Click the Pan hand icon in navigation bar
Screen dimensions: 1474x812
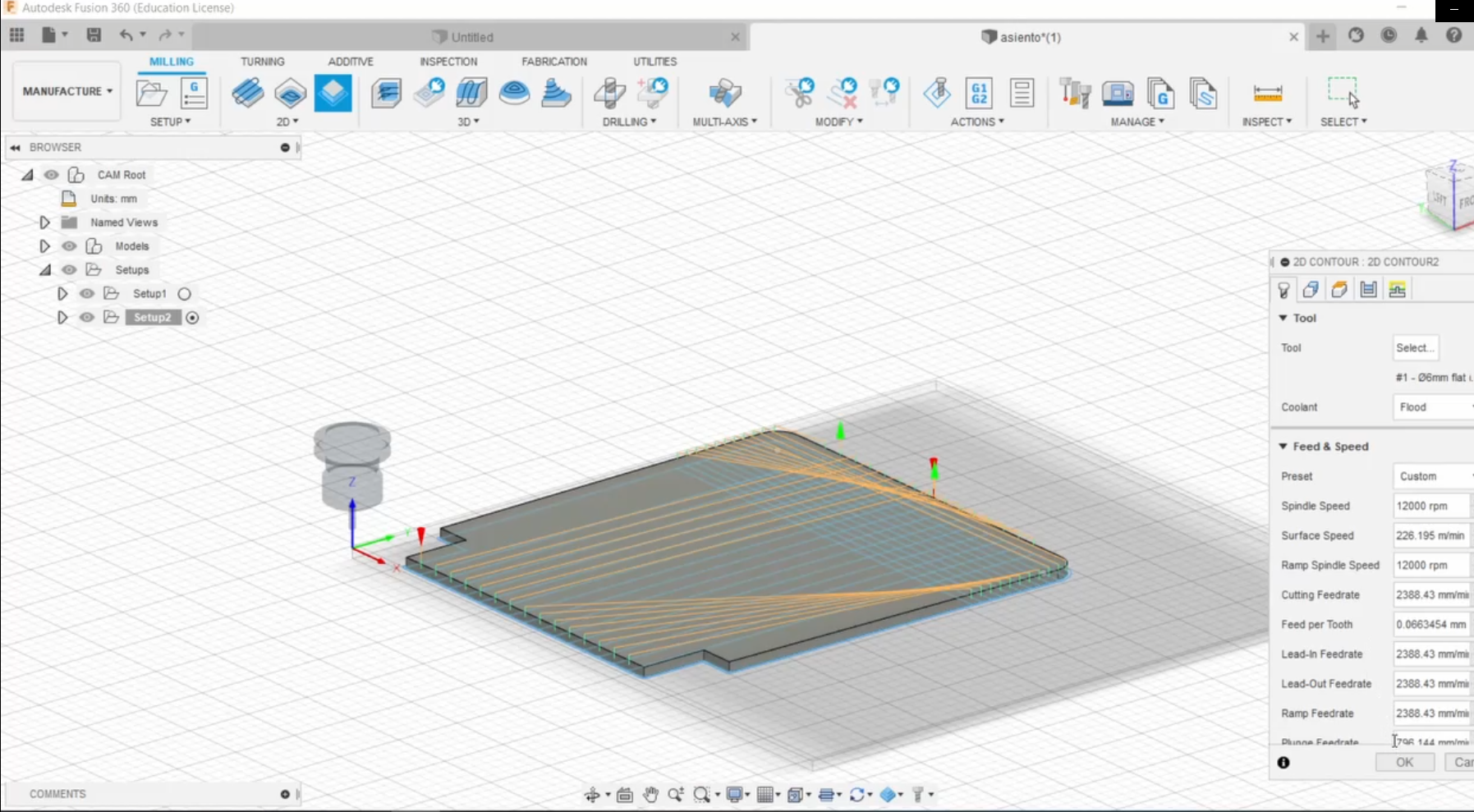pyautogui.click(x=650, y=794)
